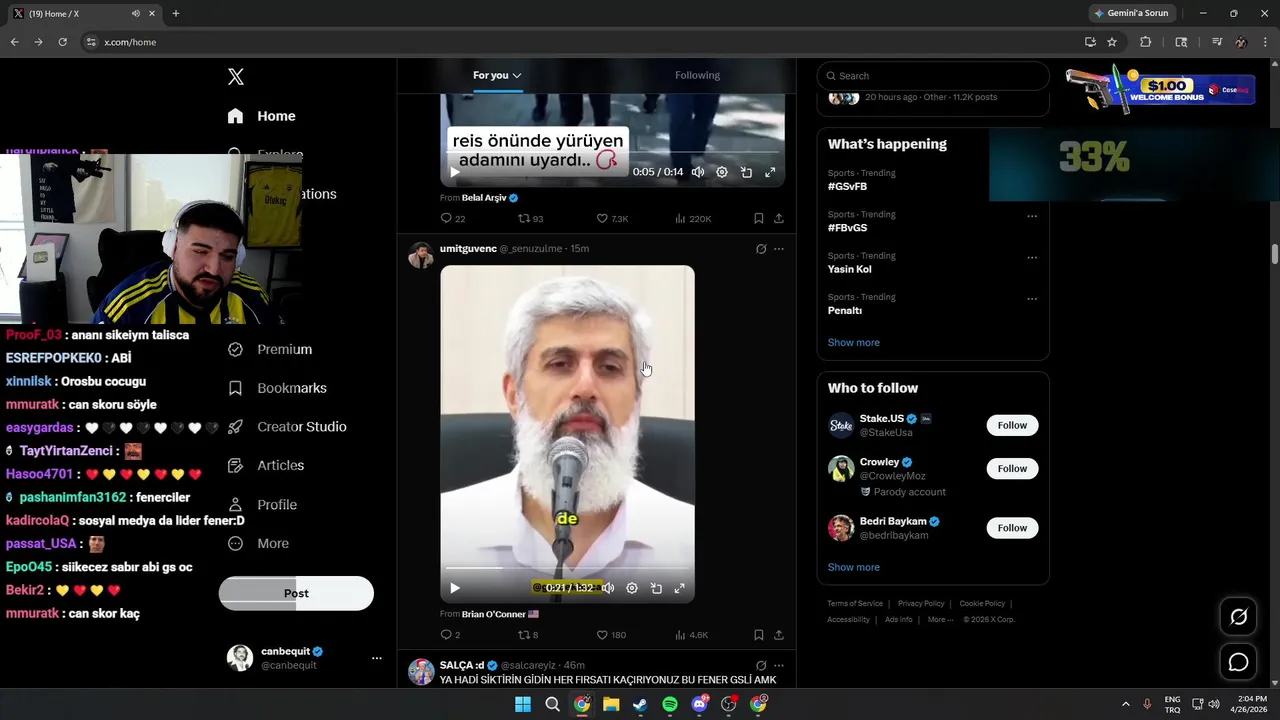The image size is (1280, 720).
Task: Open more options for Penaltı trend
Action: (1032, 299)
